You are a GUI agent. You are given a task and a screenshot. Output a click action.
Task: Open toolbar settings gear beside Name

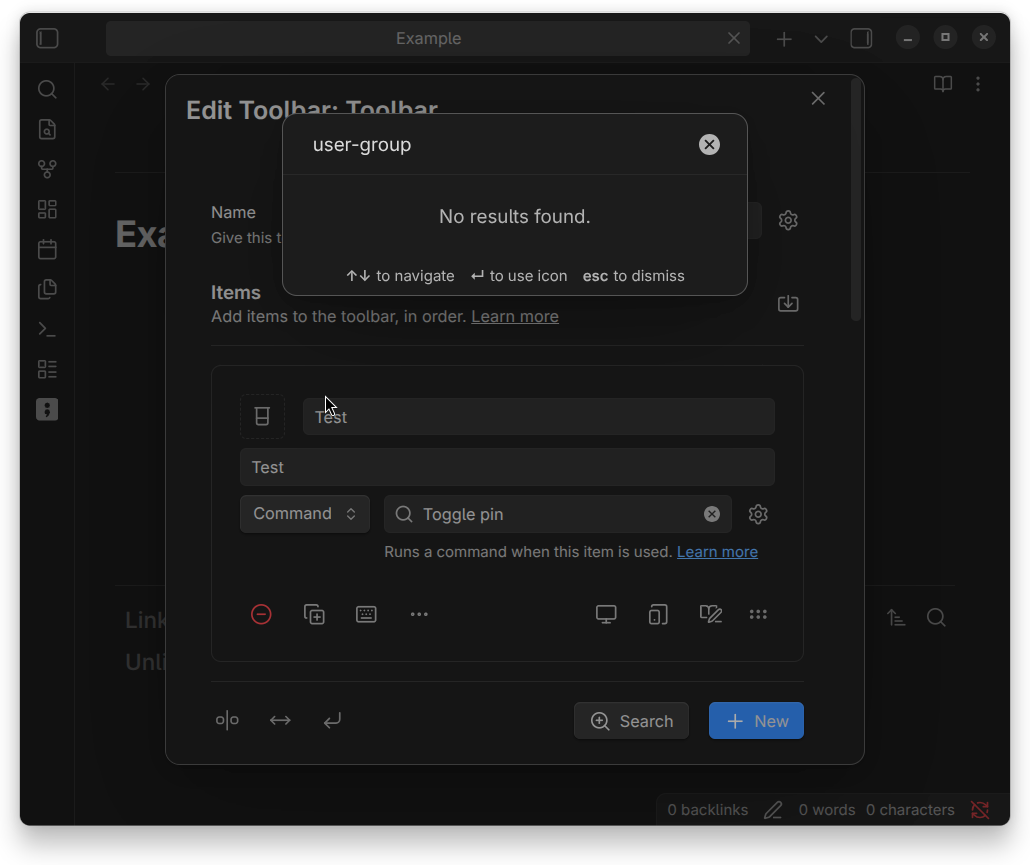point(788,220)
